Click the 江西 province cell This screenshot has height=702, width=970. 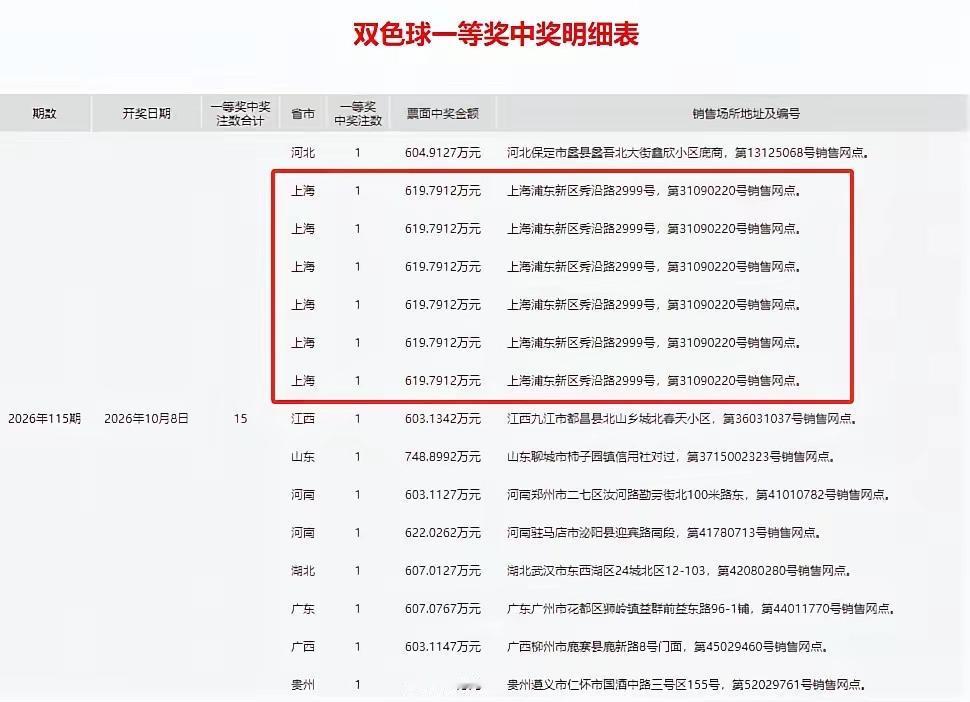pos(303,419)
